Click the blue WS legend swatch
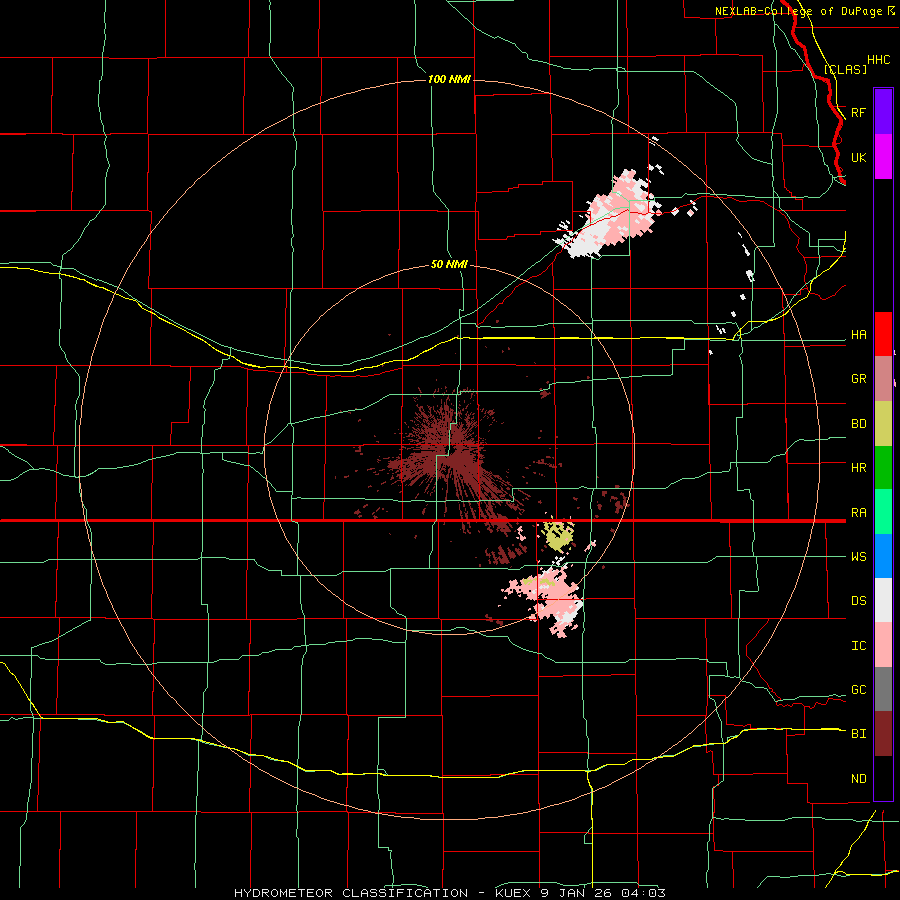Image resolution: width=900 pixels, height=900 pixels. (x=883, y=556)
